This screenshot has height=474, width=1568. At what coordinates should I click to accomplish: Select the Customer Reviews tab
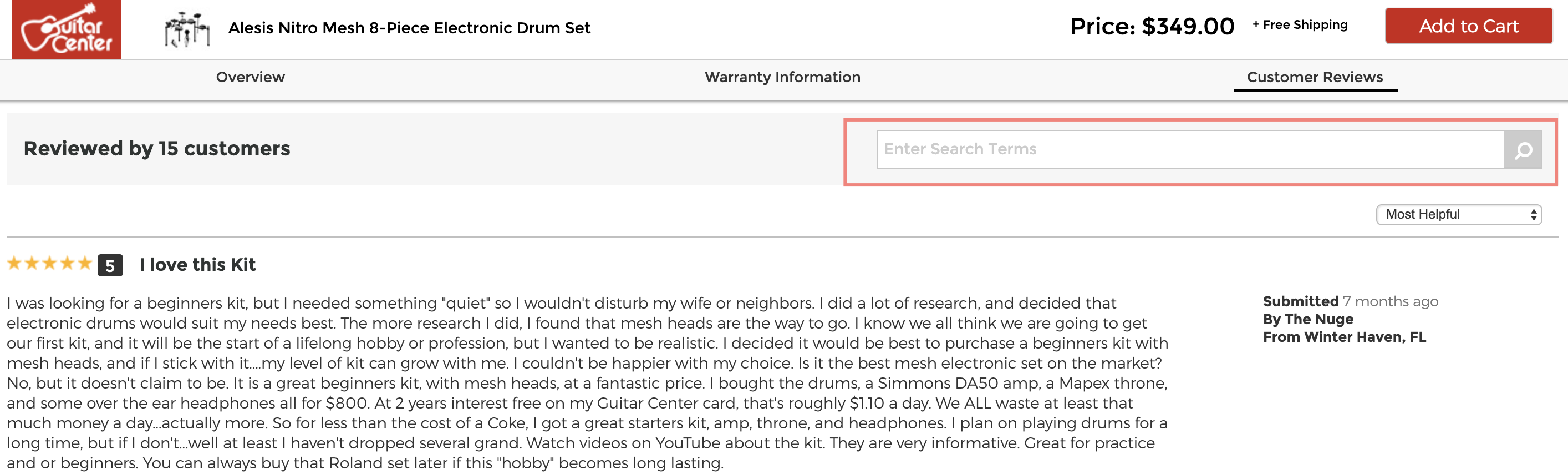click(x=1315, y=77)
